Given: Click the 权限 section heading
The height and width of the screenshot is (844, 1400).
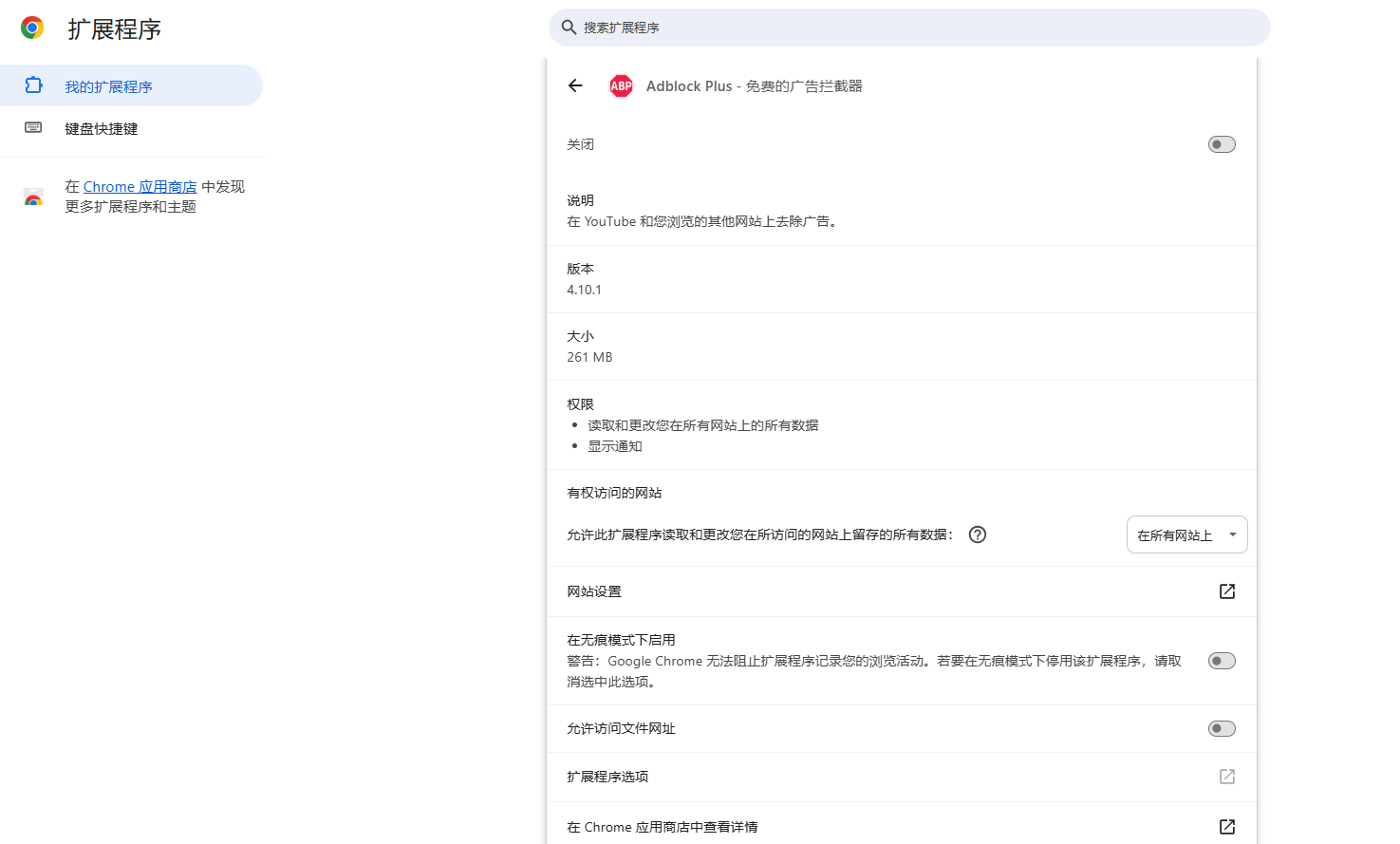Looking at the screenshot, I should [x=580, y=404].
